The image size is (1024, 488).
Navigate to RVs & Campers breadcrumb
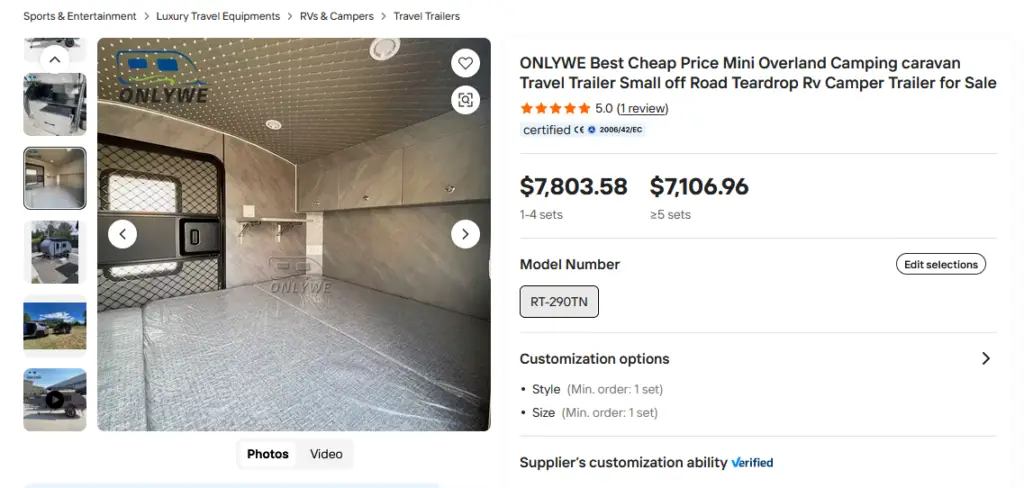click(337, 16)
